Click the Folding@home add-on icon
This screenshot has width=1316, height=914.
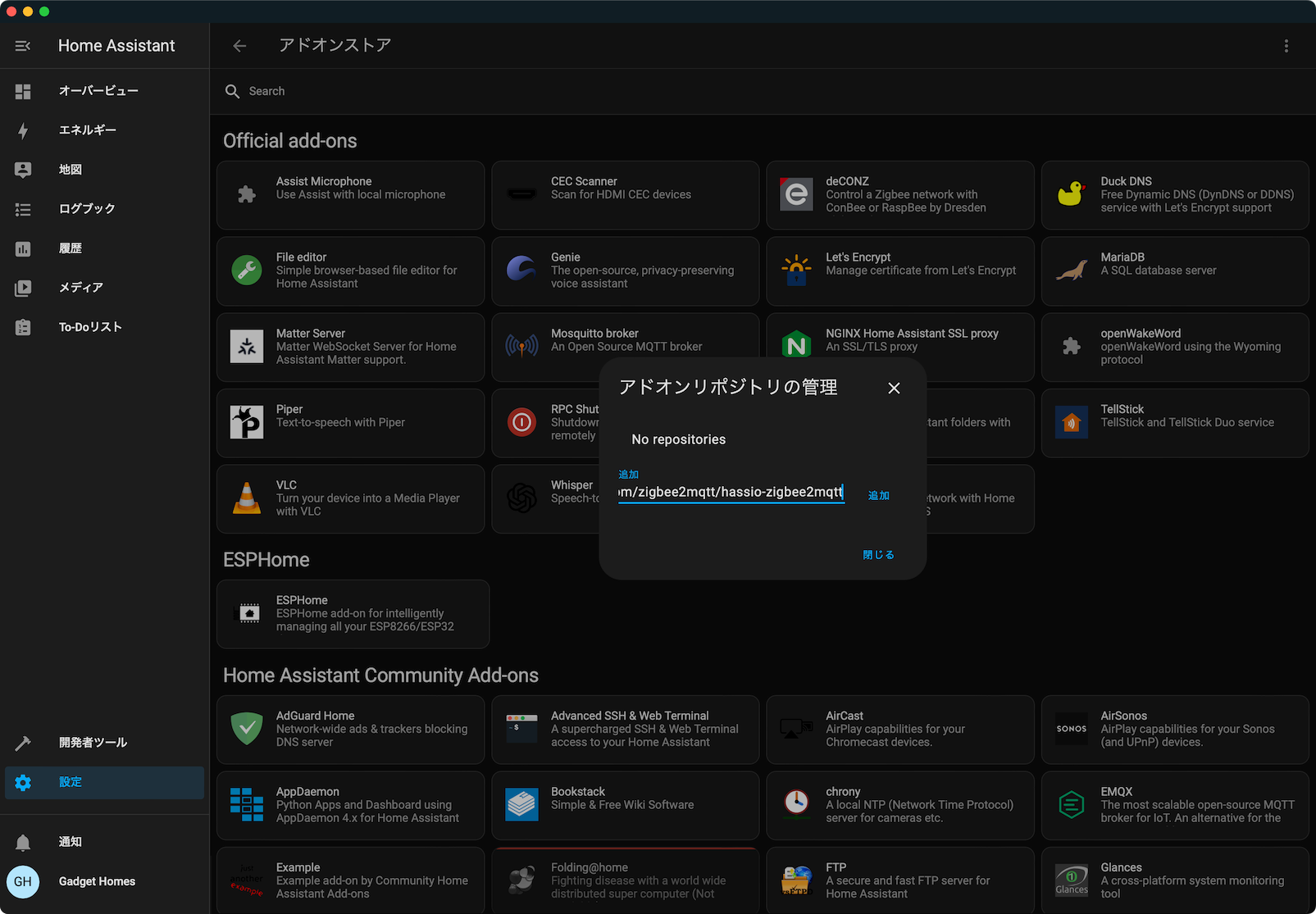(x=521, y=880)
